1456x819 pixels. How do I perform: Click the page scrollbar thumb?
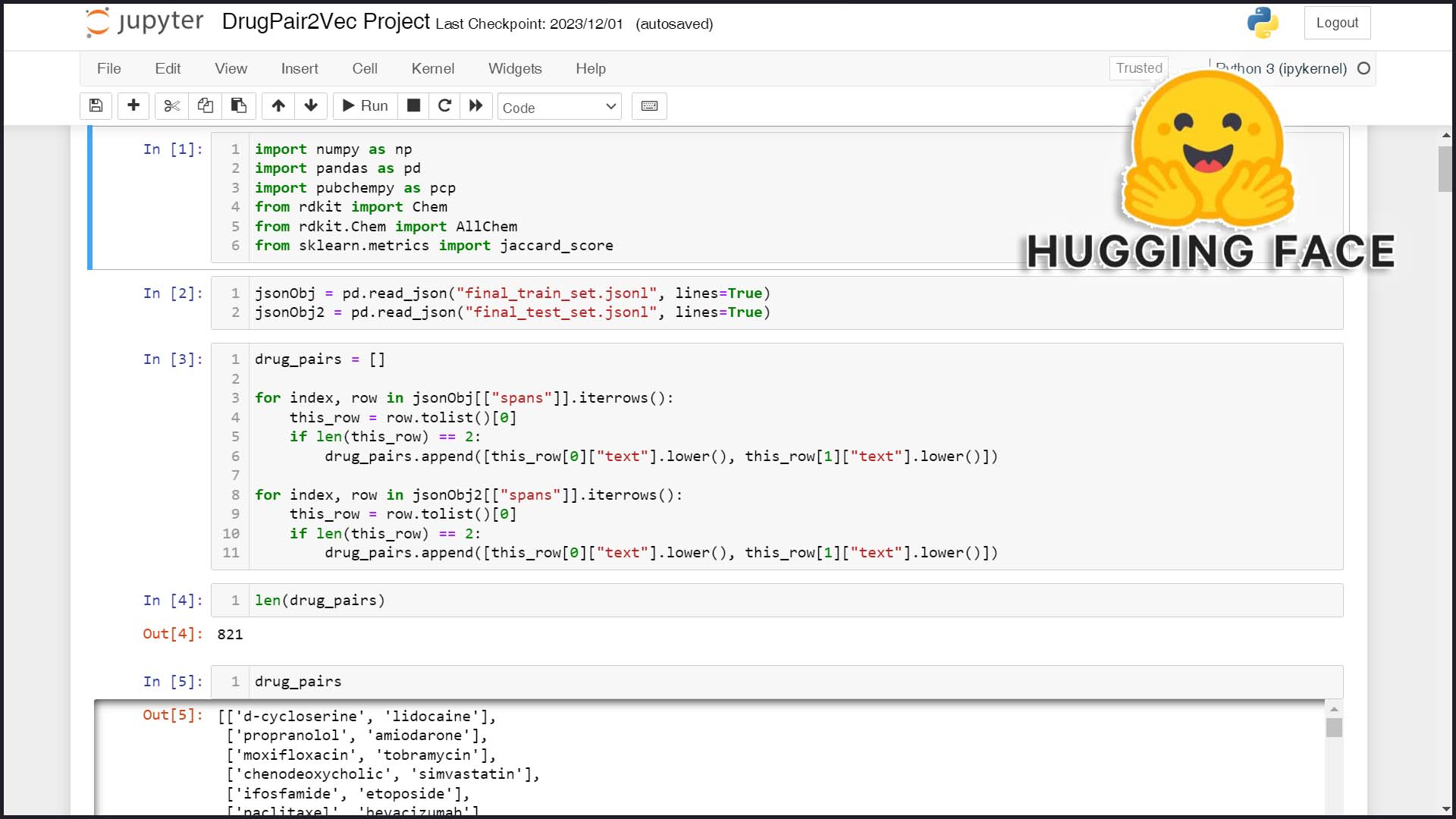click(1445, 168)
